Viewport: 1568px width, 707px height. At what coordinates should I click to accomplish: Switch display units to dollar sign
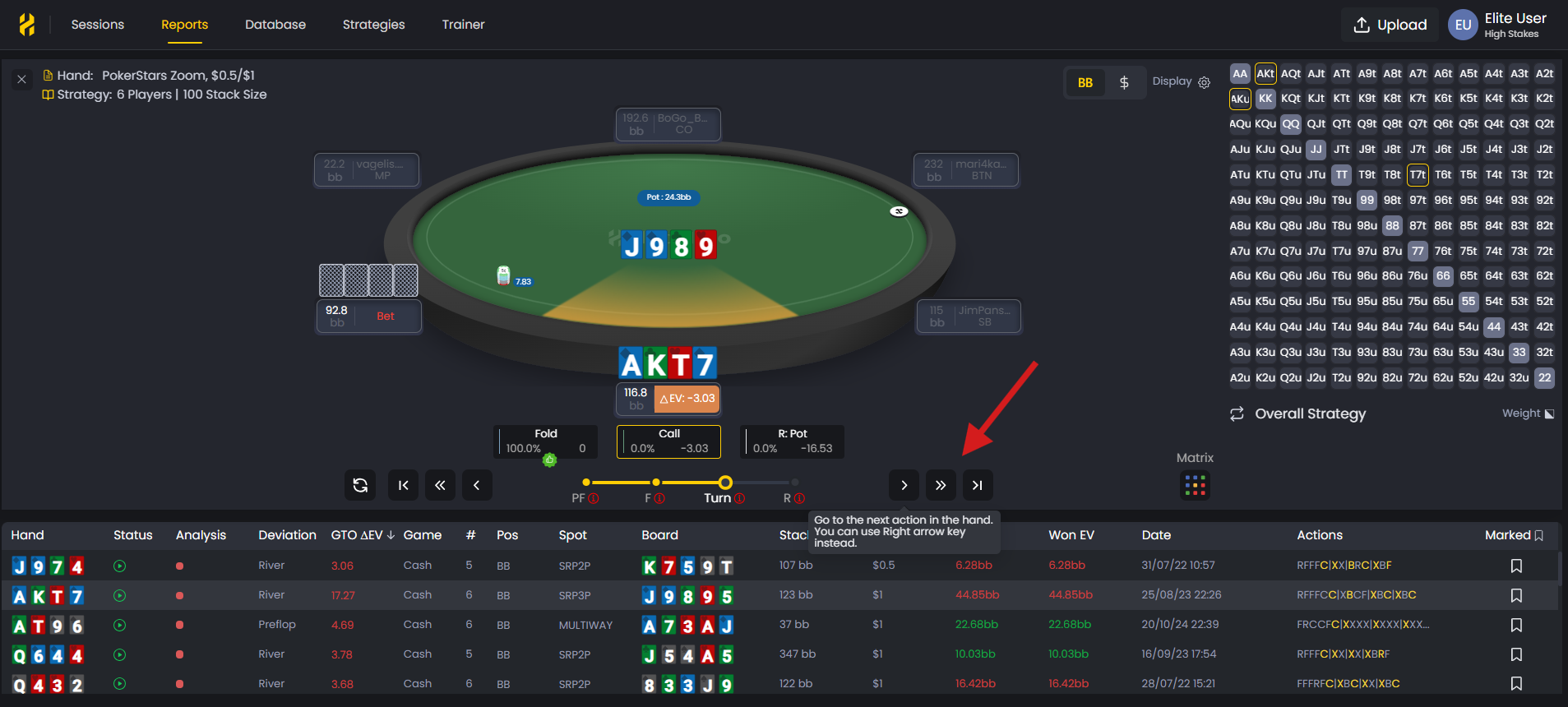coord(1124,82)
